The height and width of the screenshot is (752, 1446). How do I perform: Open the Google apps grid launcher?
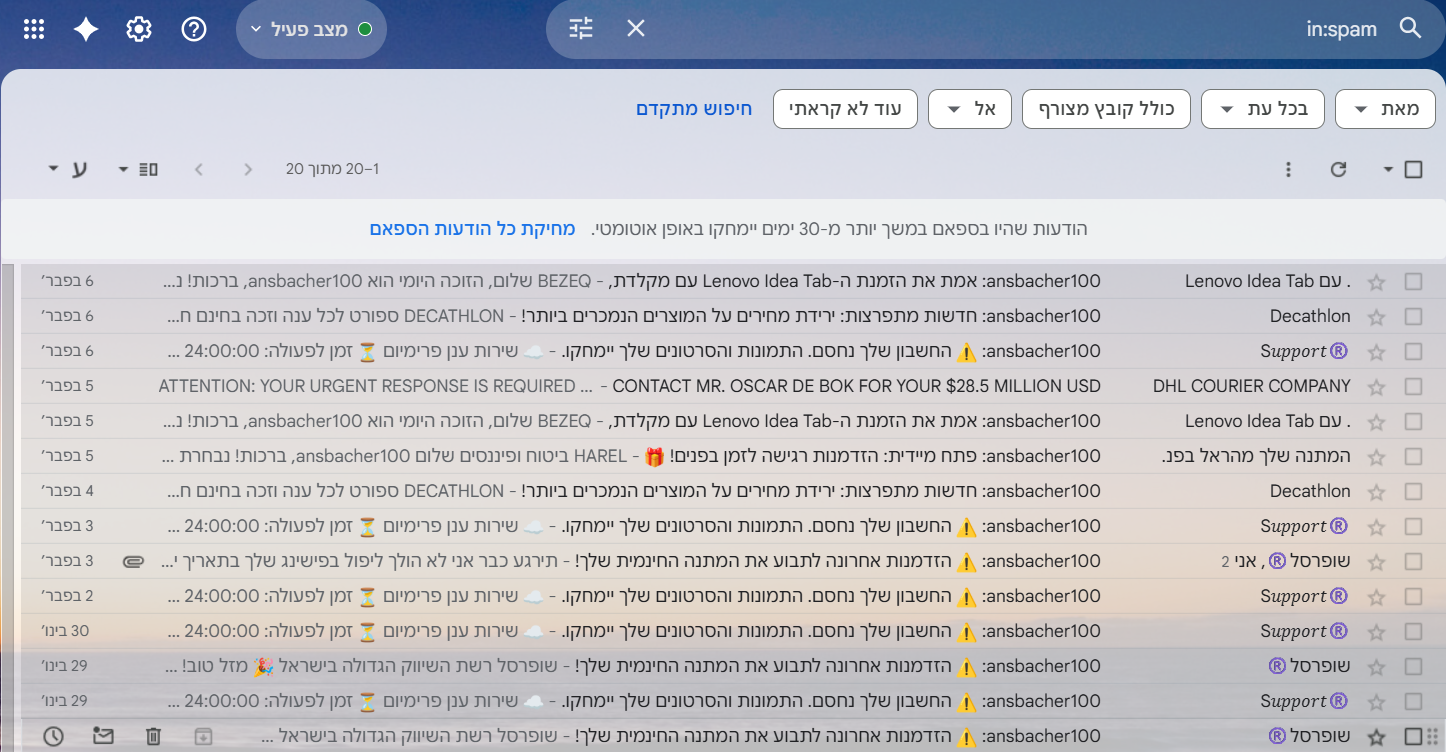[34, 29]
